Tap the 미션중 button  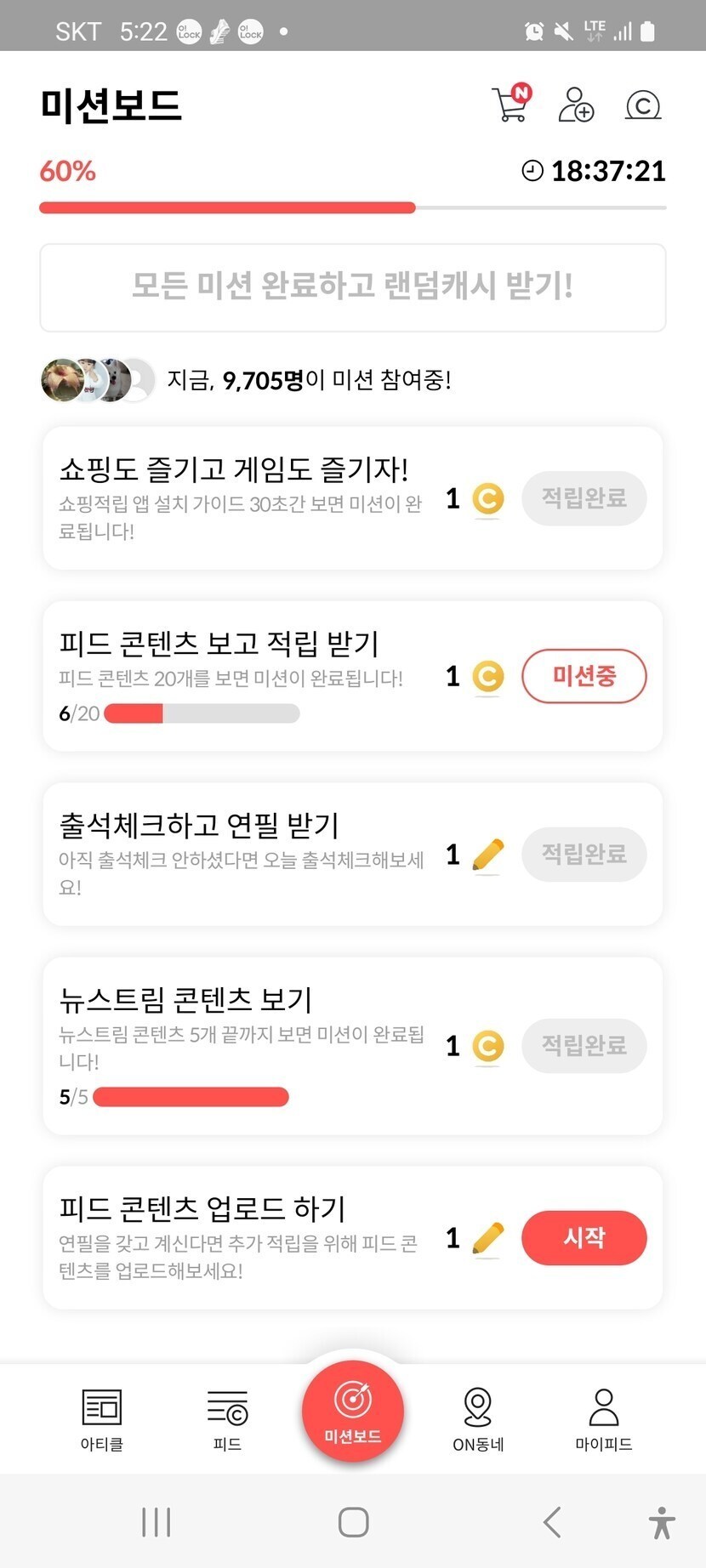(584, 677)
